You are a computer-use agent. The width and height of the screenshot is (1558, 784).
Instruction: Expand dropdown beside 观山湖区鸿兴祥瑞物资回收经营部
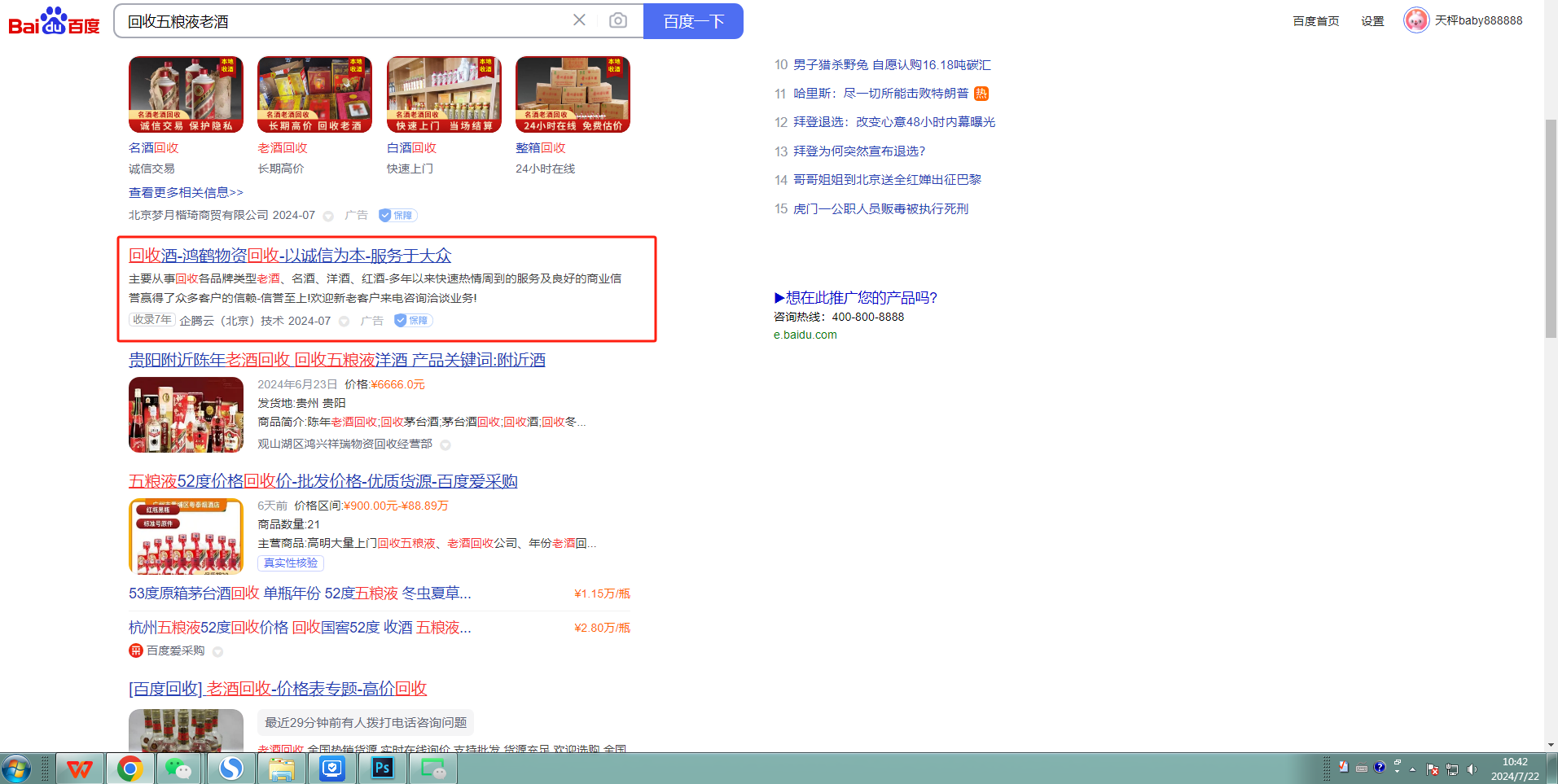click(x=445, y=445)
